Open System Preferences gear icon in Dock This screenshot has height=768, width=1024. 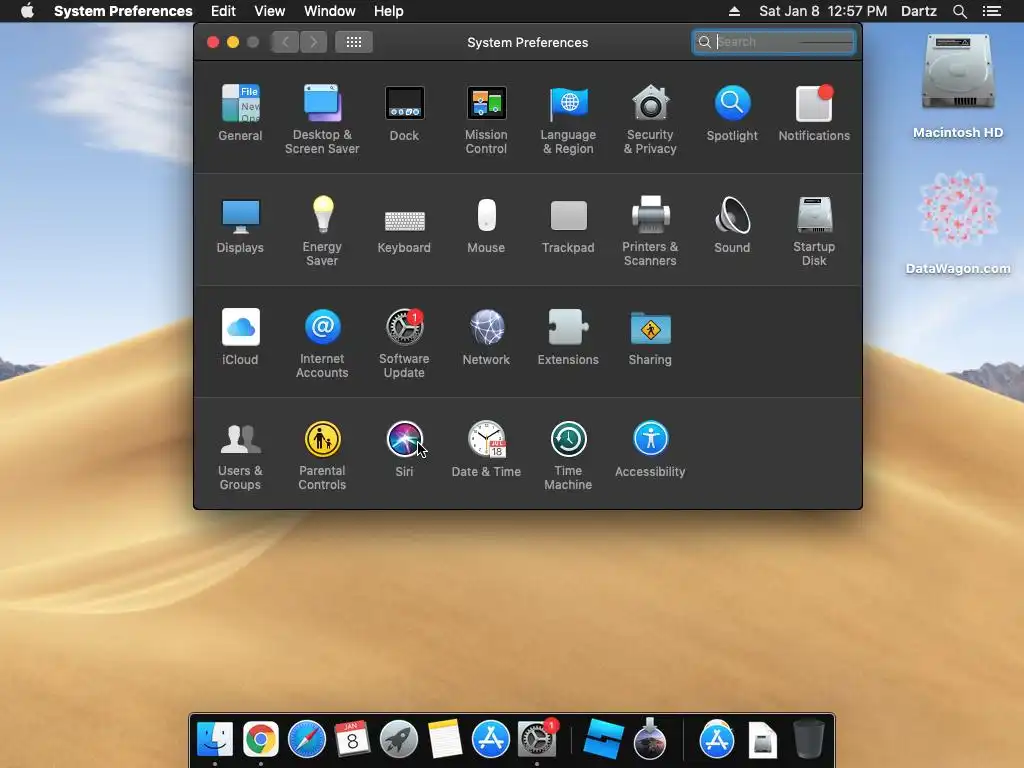point(537,739)
